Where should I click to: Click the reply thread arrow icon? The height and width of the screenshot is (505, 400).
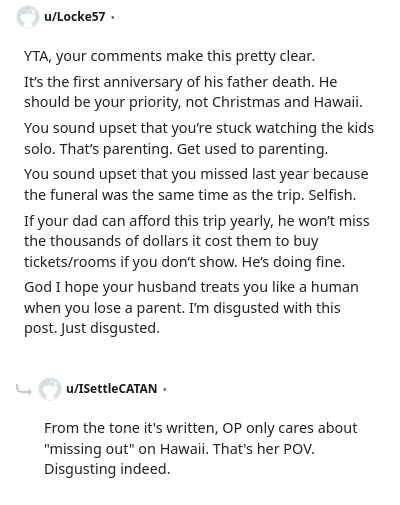[24, 389]
